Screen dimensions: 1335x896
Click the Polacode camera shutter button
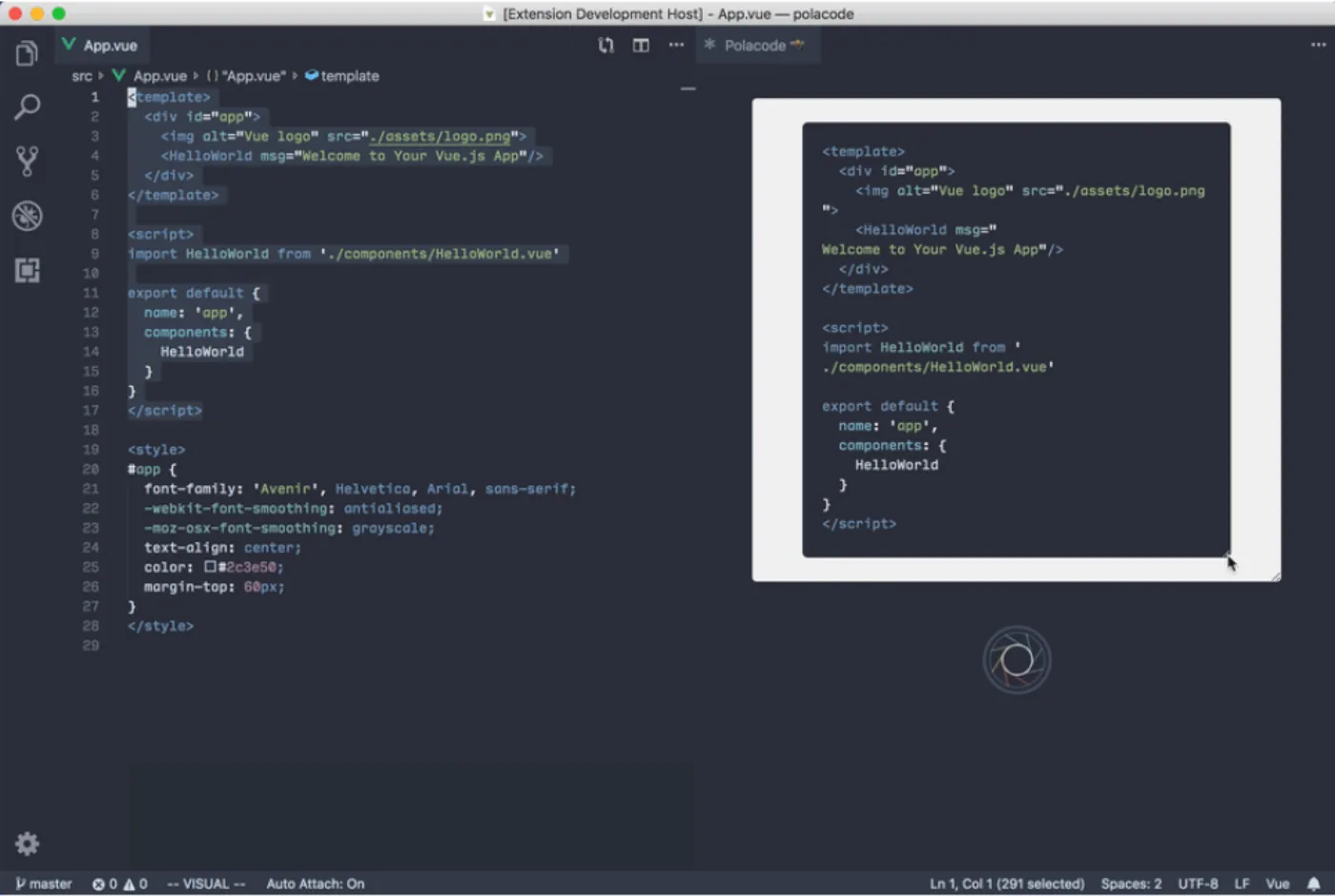[x=1017, y=660]
